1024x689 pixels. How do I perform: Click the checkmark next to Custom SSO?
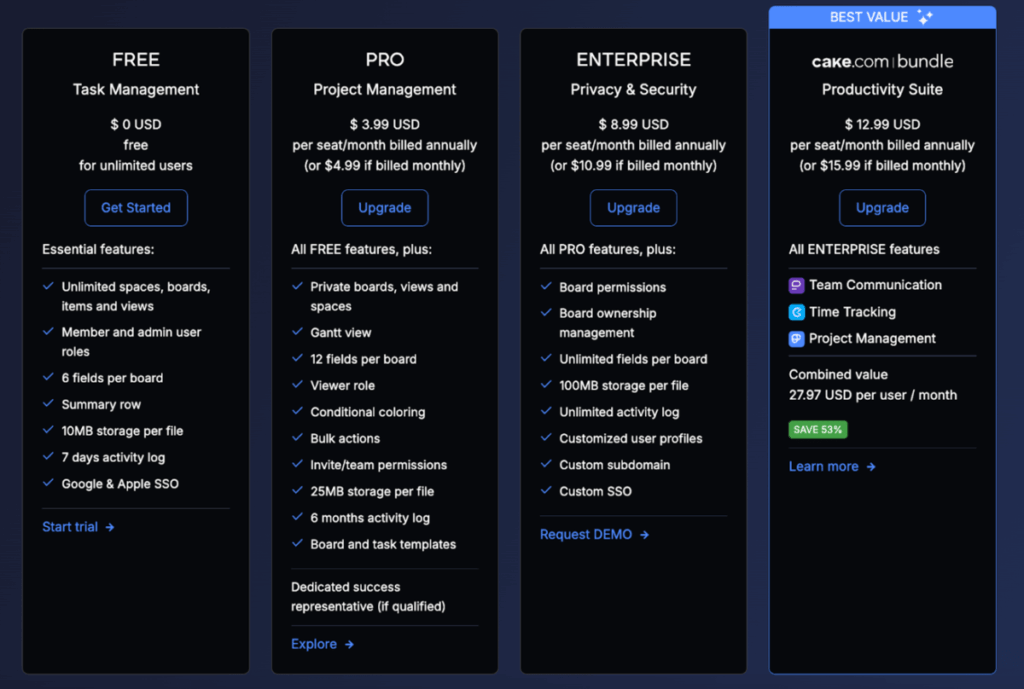546,491
